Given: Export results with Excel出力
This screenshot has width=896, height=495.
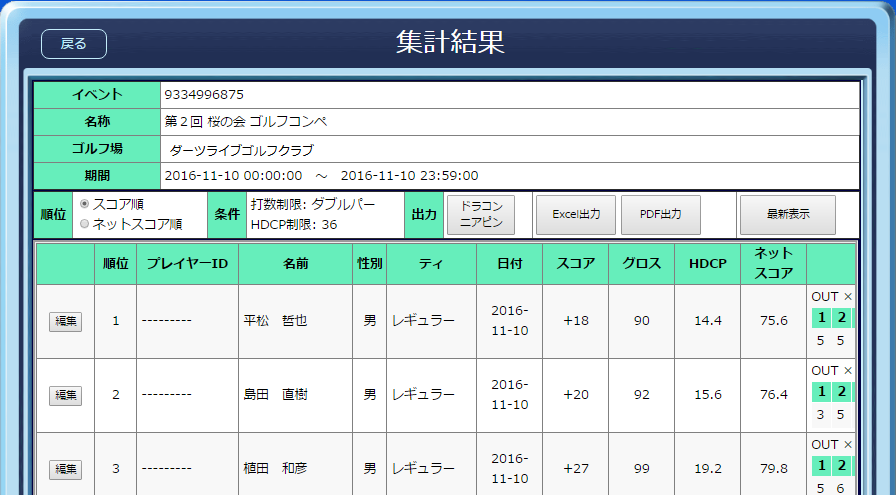Looking at the screenshot, I should pos(576,215).
